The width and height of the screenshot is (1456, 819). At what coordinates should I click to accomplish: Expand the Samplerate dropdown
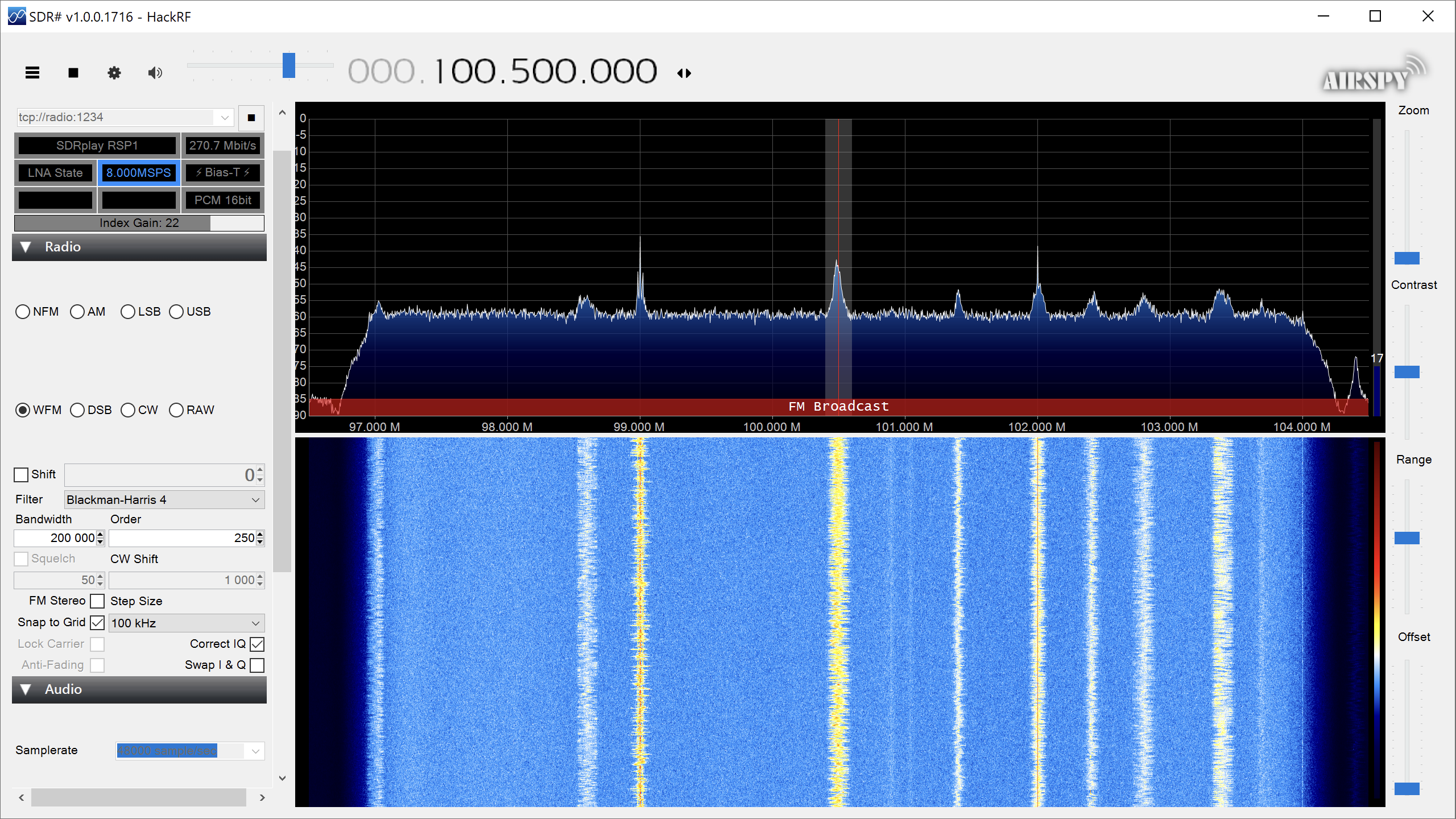[x=255, y=751]
